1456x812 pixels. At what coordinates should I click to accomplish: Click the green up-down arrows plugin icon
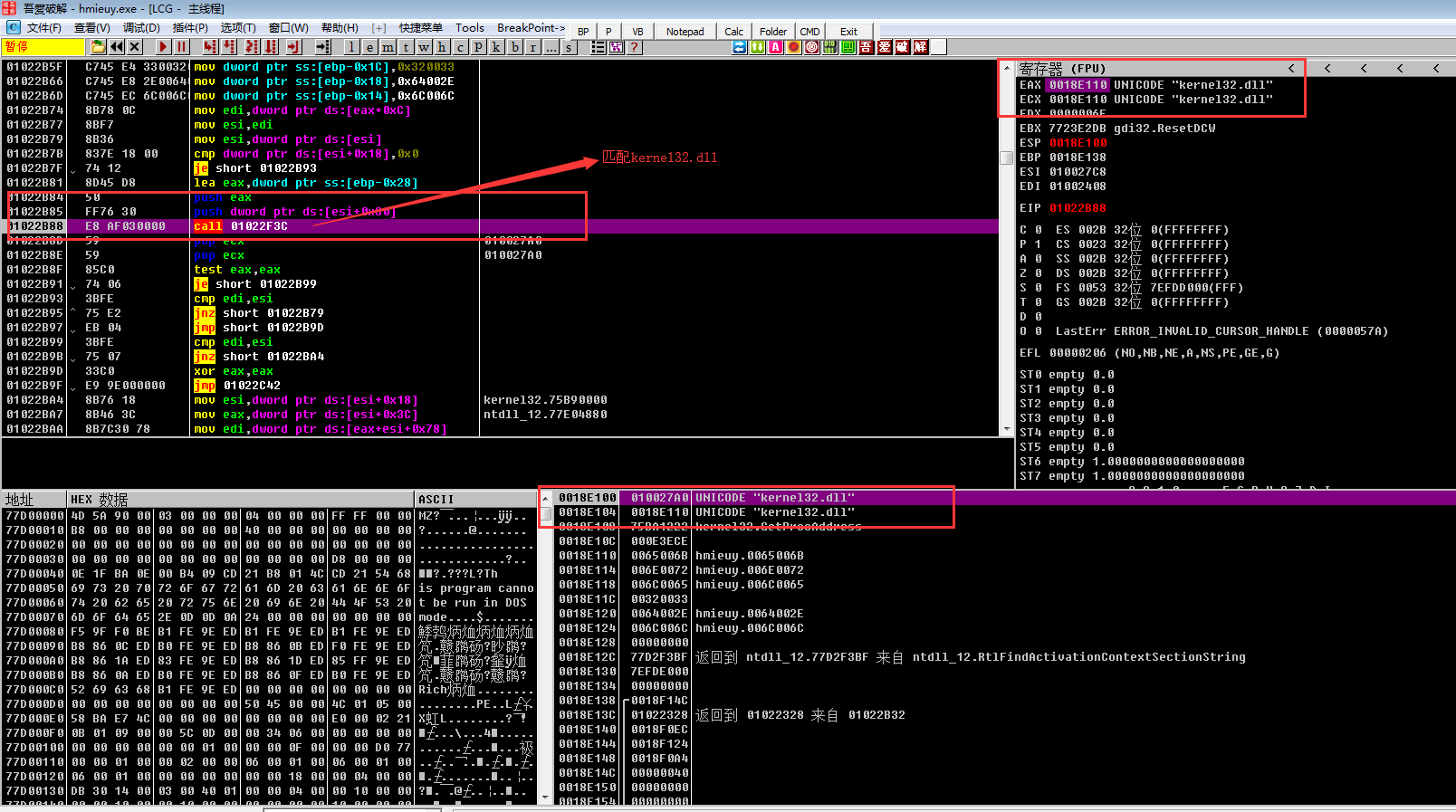point(758,47)
